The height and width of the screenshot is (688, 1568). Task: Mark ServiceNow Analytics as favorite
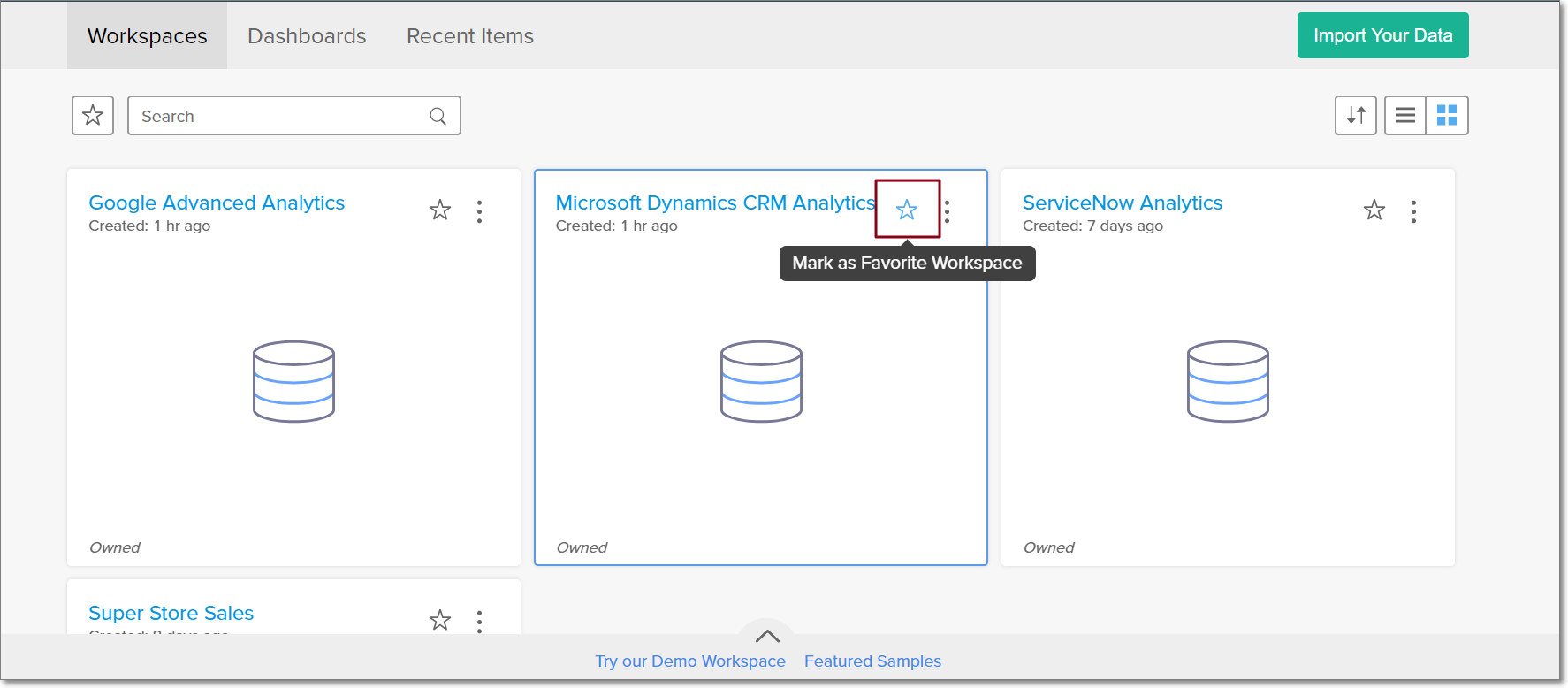pos(1374,210)
